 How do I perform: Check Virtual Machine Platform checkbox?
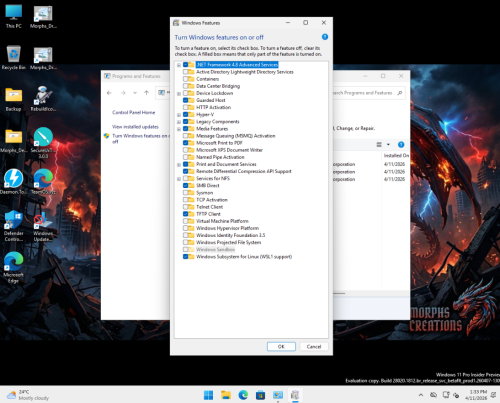click(186, 221)
